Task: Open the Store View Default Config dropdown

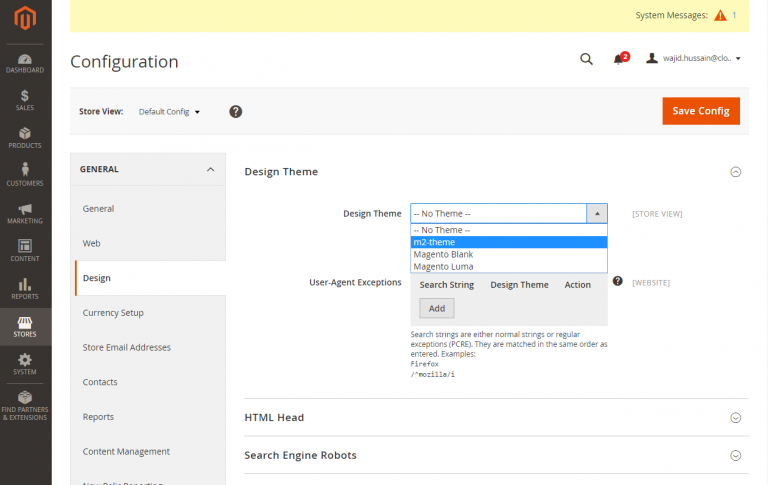Action: (169, 111)
